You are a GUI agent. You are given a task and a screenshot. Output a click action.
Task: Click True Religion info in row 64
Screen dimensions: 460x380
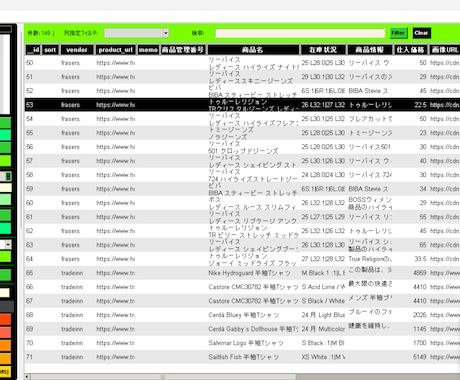tap(370, 259)
